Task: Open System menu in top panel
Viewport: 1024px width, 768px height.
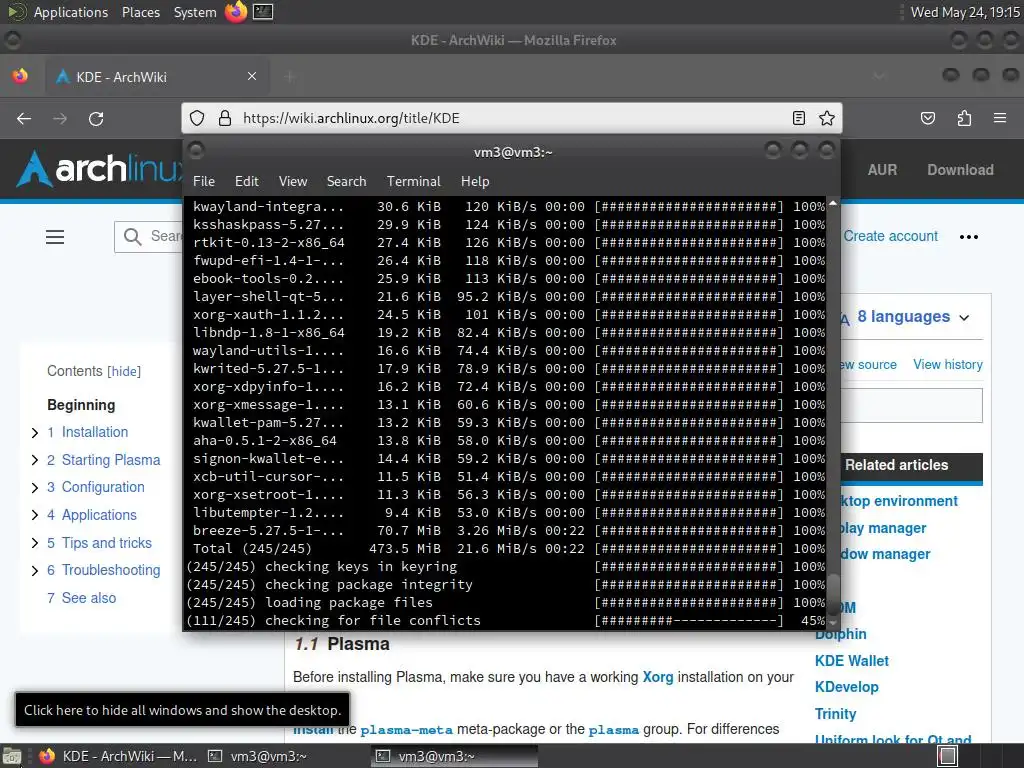Action: pos(195,12)
